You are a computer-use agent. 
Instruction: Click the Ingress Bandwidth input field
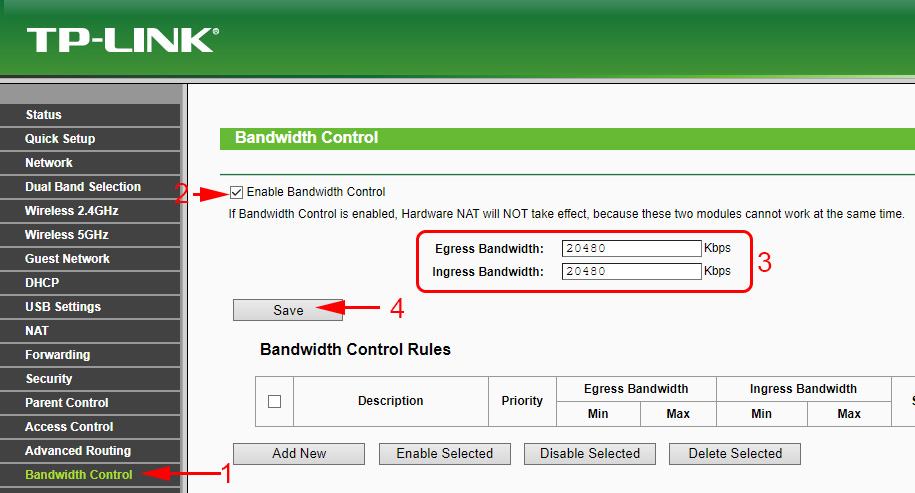tap(631, 271)
